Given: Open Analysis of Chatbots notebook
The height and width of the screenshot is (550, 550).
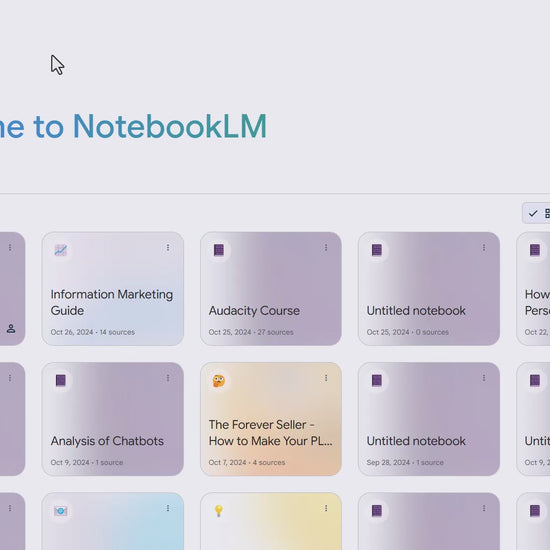Looking at the screenshot, I should point(113,419).
